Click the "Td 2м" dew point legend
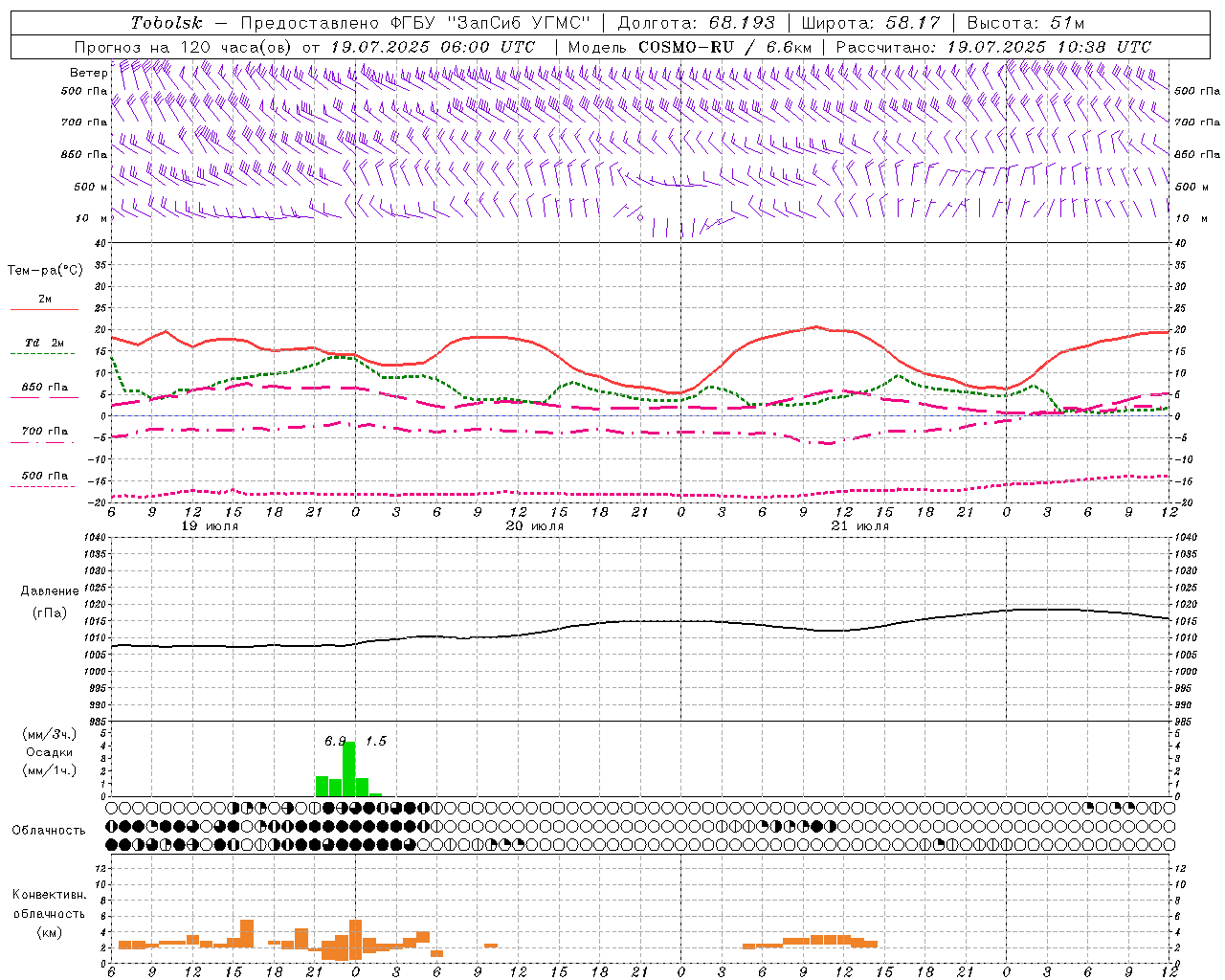 [44, 346]
